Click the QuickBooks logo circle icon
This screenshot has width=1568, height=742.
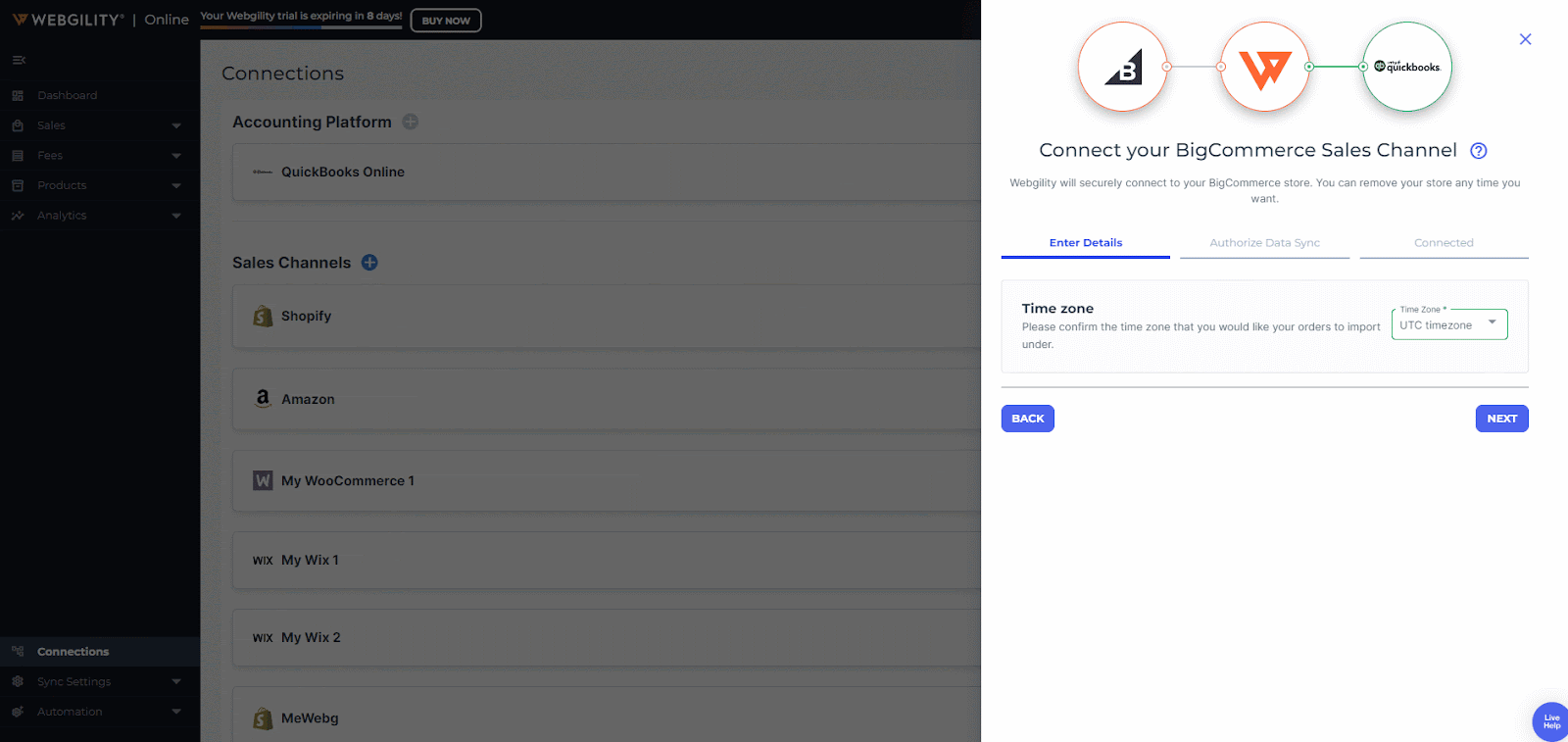click(x=1407, y=67)
